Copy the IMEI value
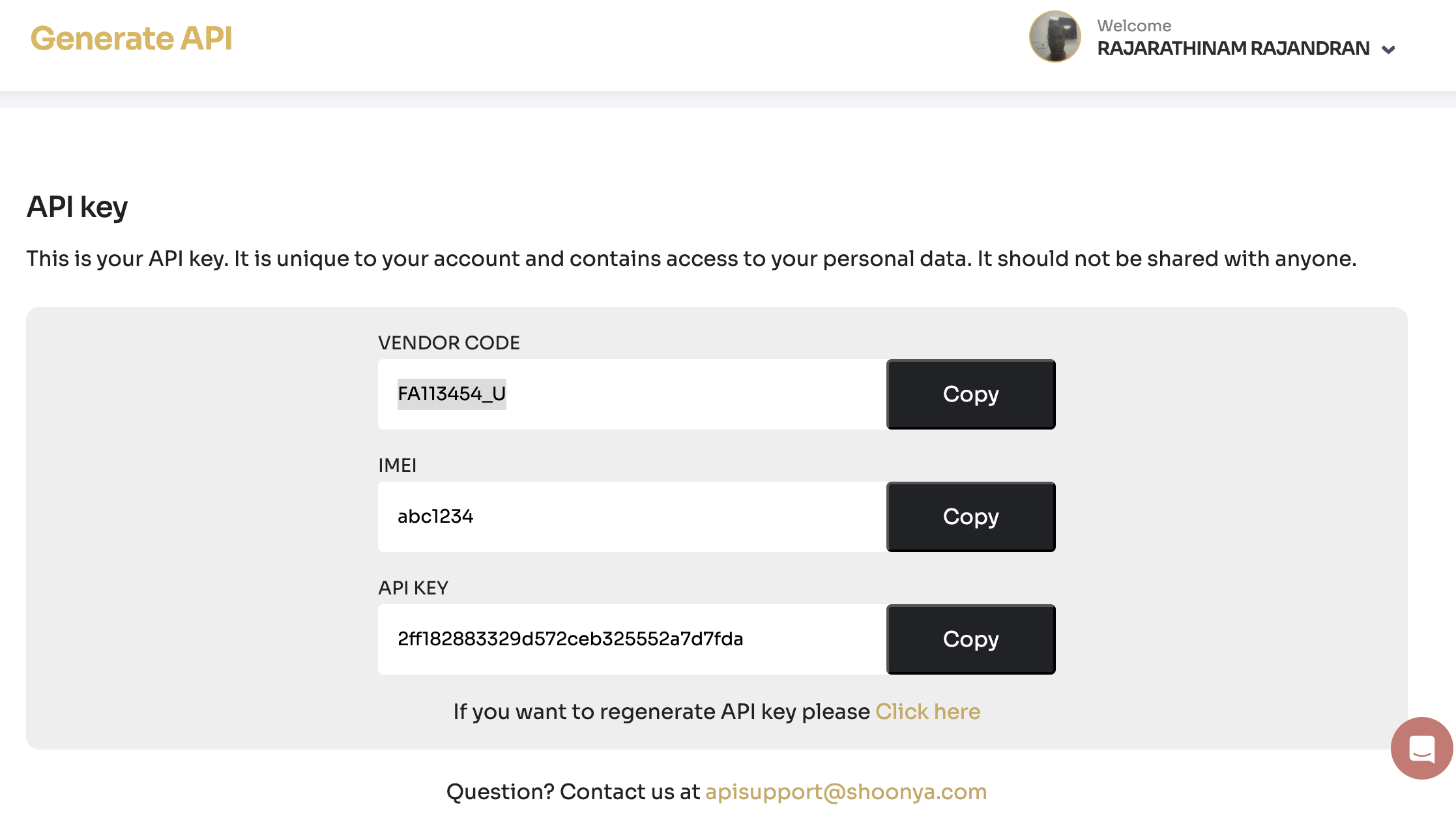 (x=971, y=517)
